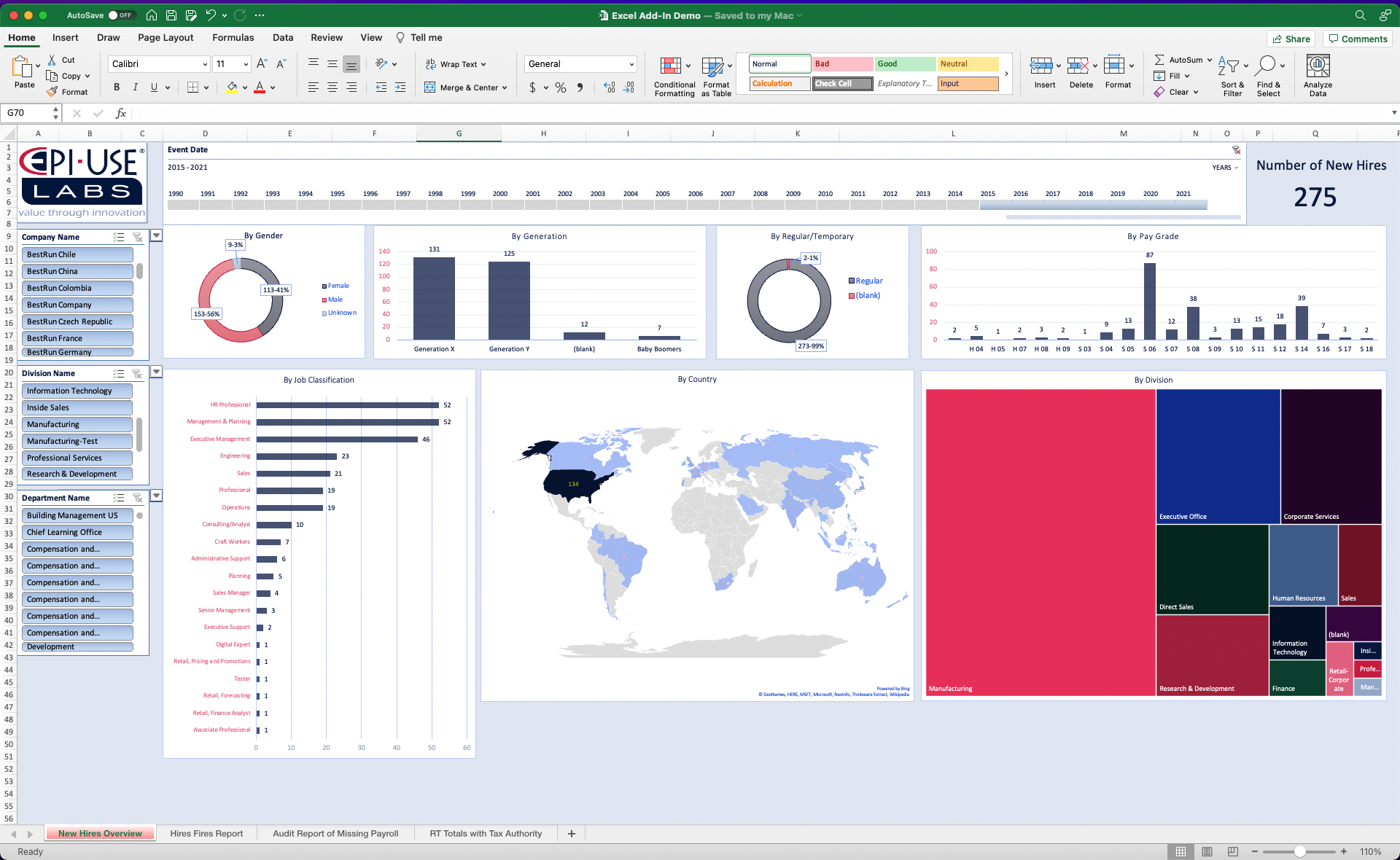Open the Formulas ribbon tab
This screenshot has height=860, width=1400.
(233, 38)
